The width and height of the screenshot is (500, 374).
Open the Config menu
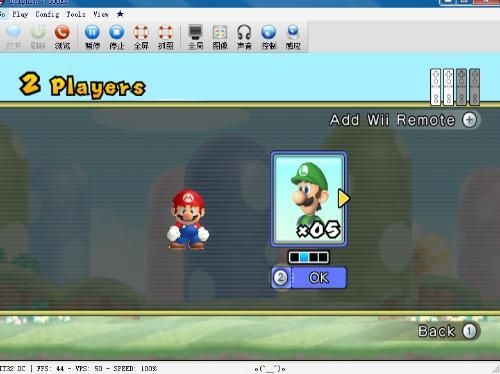pos(47,14)
